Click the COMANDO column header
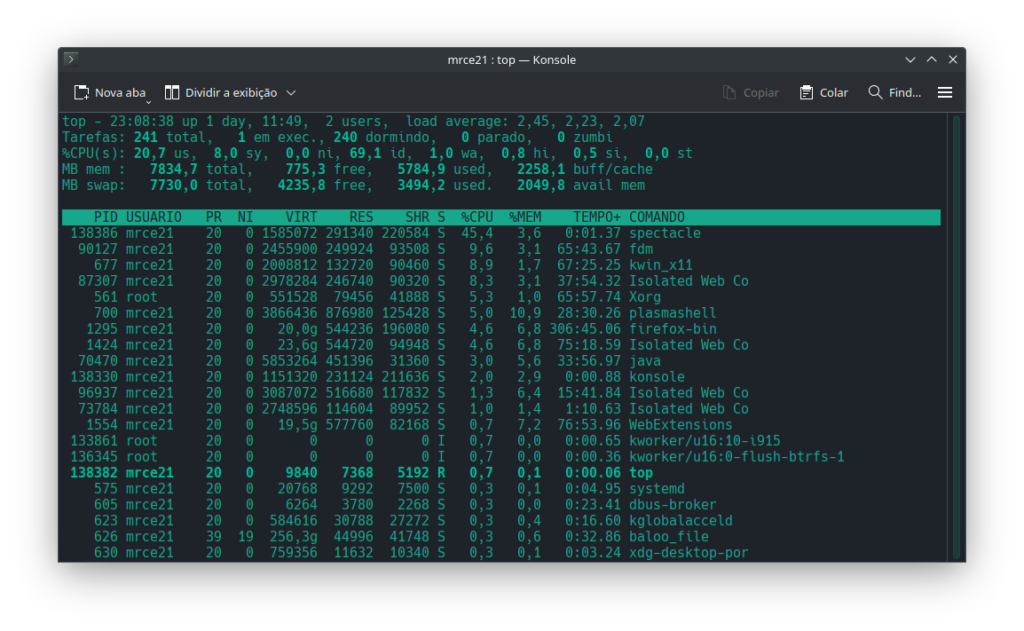 pos(657,217)
